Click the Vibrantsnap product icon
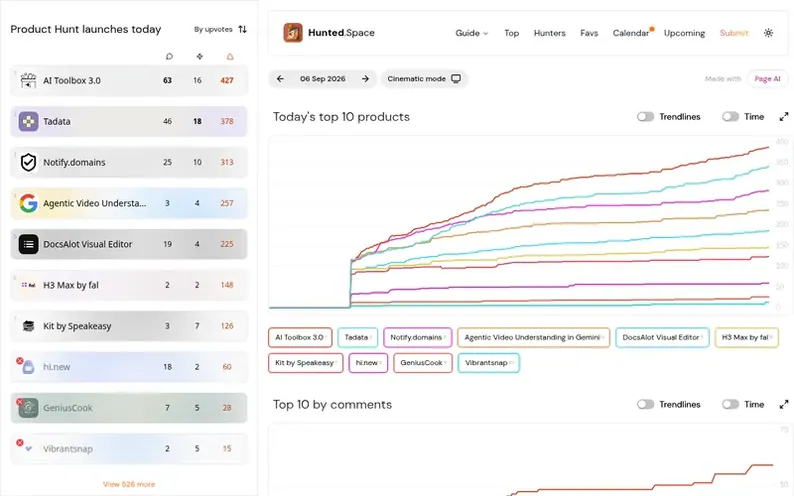The height and width of the screenshot is (496, 794). click(28, 449)
